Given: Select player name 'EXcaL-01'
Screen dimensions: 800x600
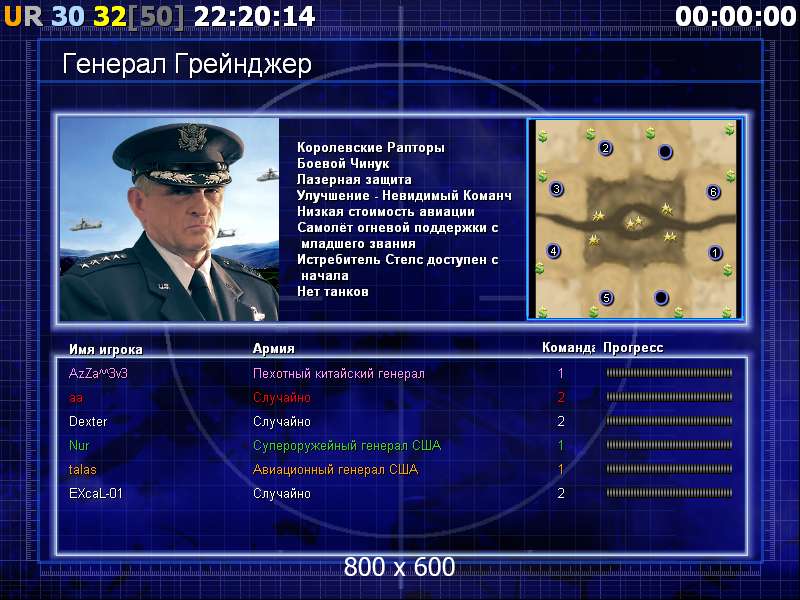Looking at the screenshot, I should 96,493.
